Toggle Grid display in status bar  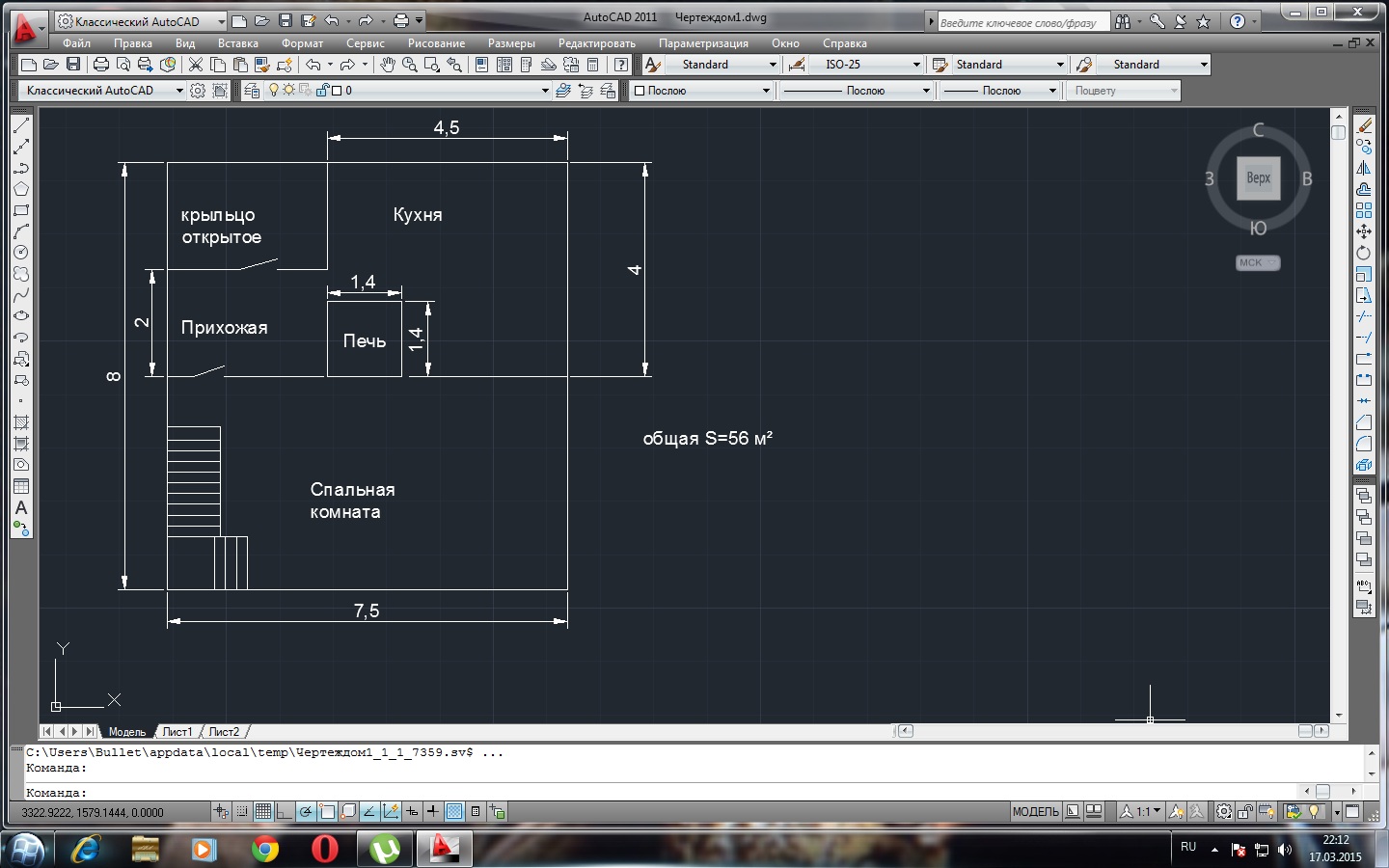262,812
